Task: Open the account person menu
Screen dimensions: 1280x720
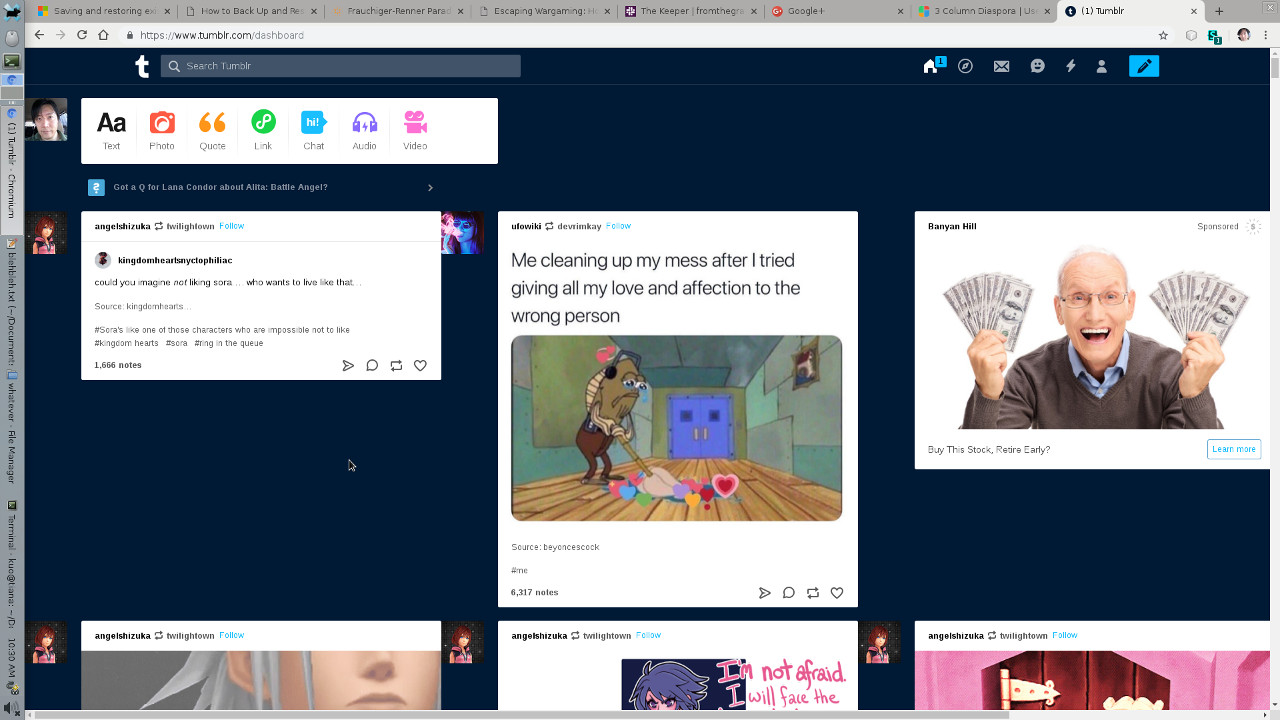Action: click(1101, 66)
